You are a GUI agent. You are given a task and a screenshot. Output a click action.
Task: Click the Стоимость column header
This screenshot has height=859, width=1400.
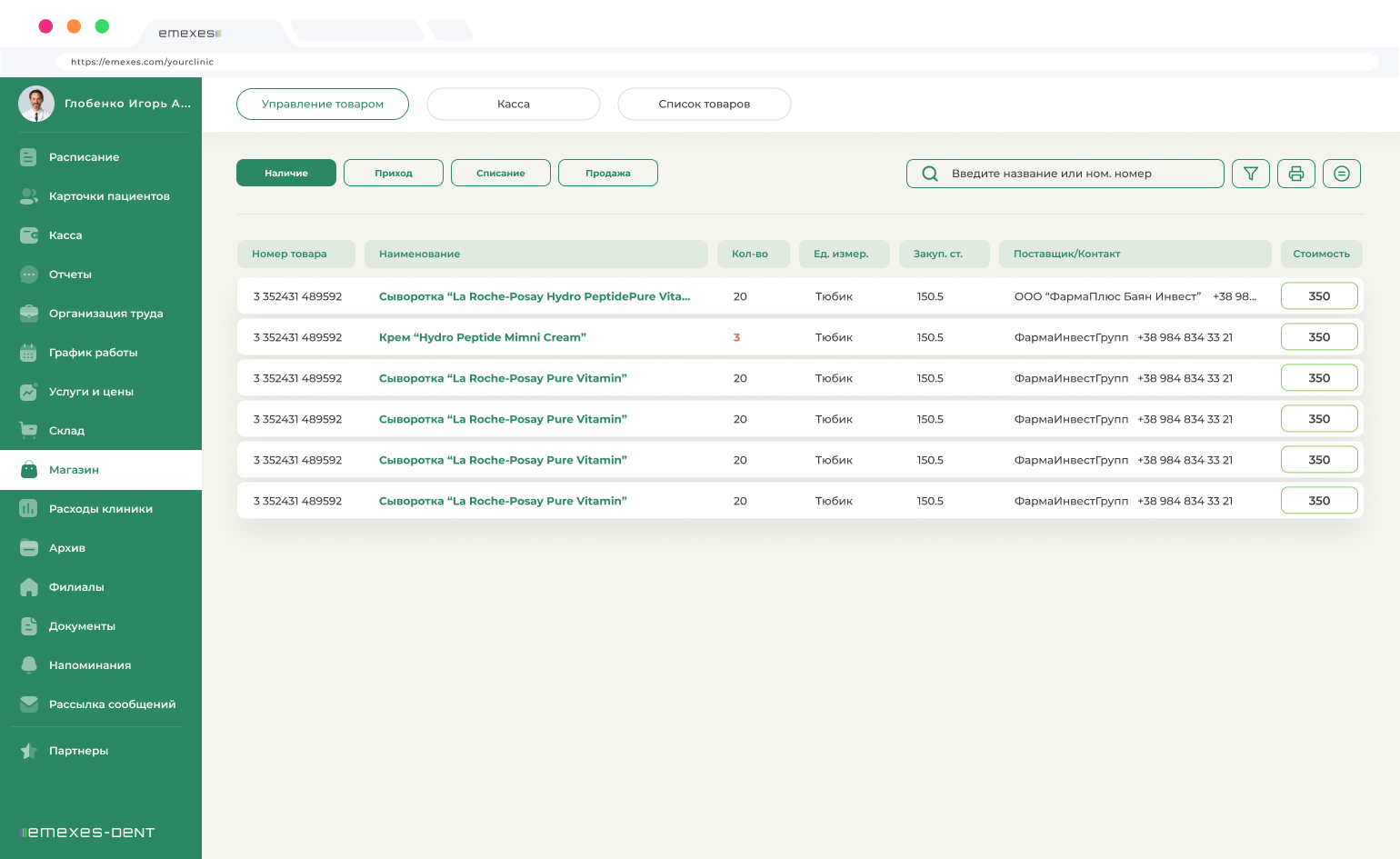pyautogui.click(x=1322, y=255)
